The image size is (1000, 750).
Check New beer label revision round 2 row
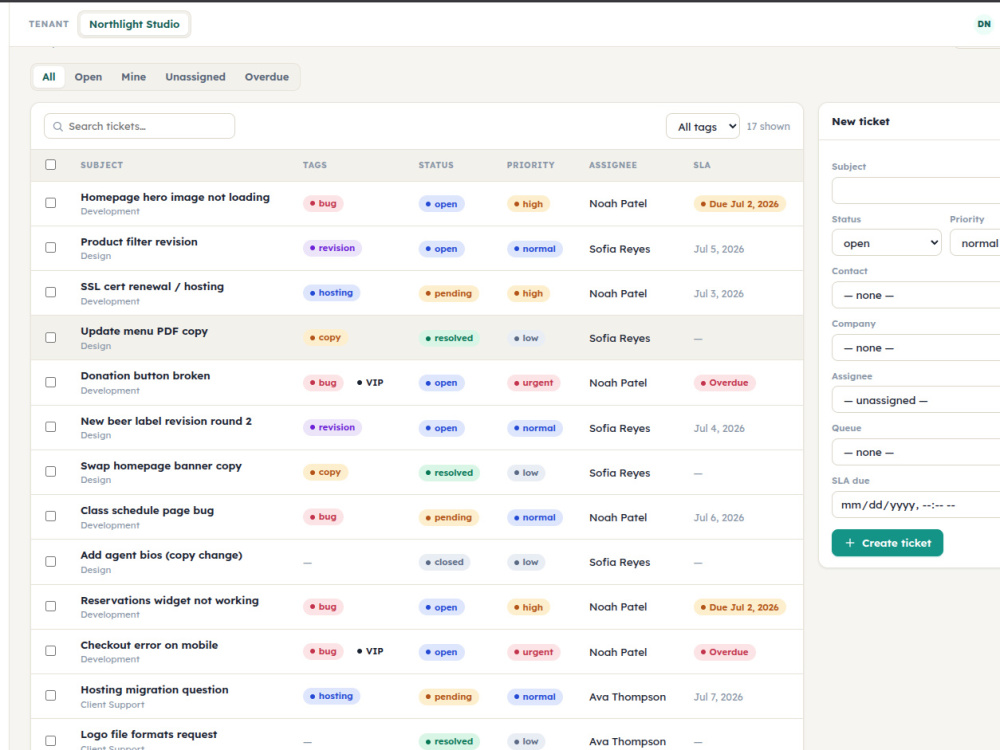(50, 427)
